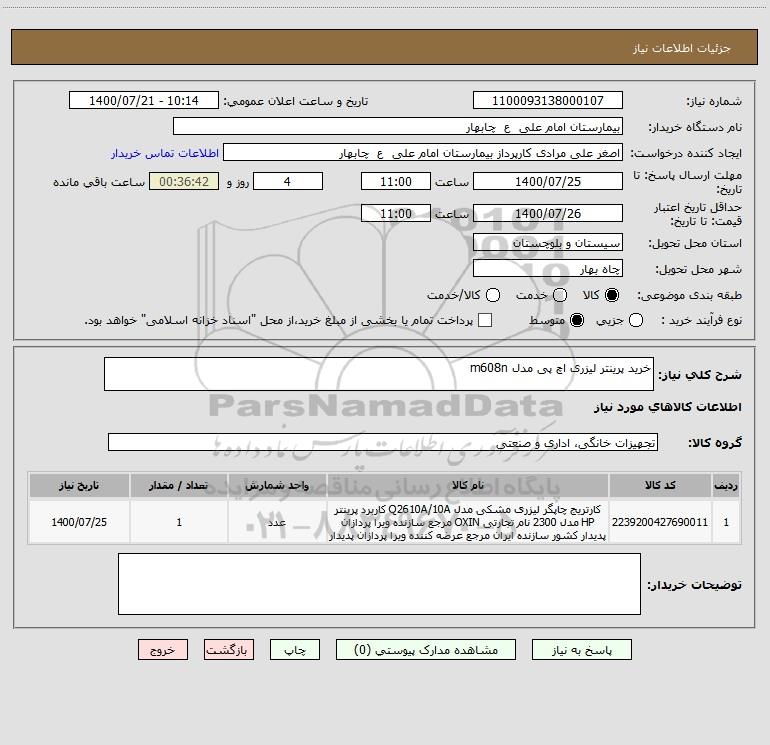Click the countdown timer 00:36:42
Image resolution: width=770 pixels, height=745 pixels.
click(184, 181)
